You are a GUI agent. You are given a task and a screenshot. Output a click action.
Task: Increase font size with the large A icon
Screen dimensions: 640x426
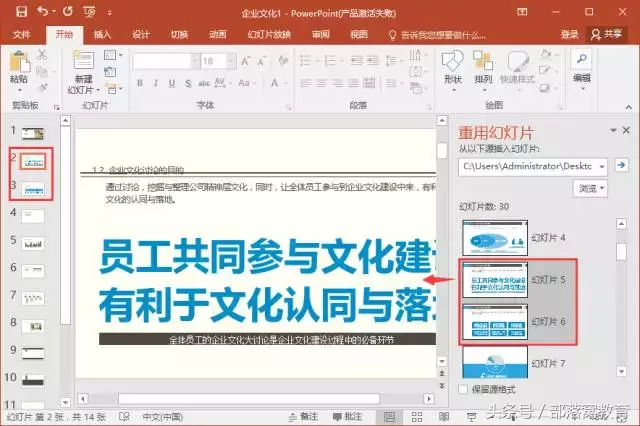point(245,61)
